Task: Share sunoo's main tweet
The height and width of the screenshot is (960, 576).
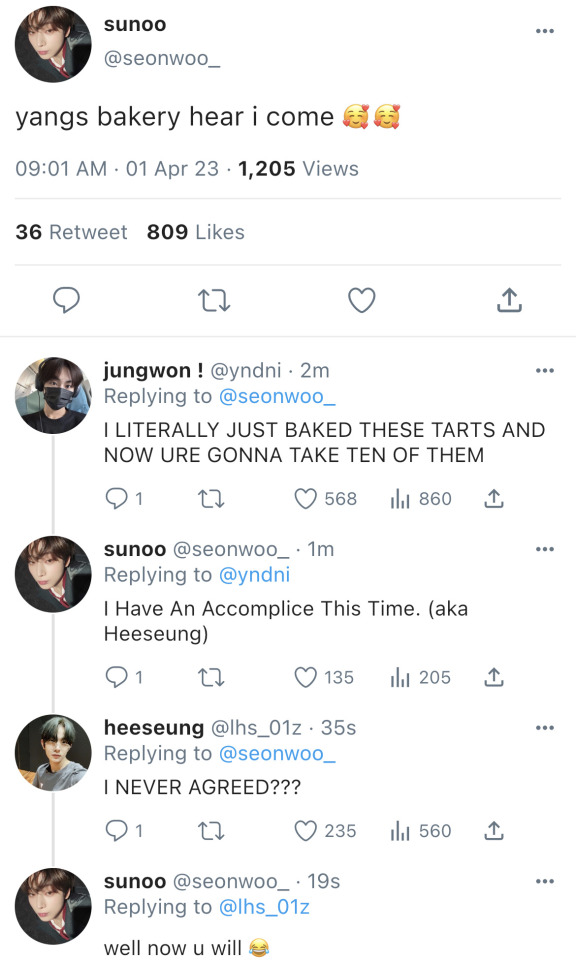Action: (509, 300)
